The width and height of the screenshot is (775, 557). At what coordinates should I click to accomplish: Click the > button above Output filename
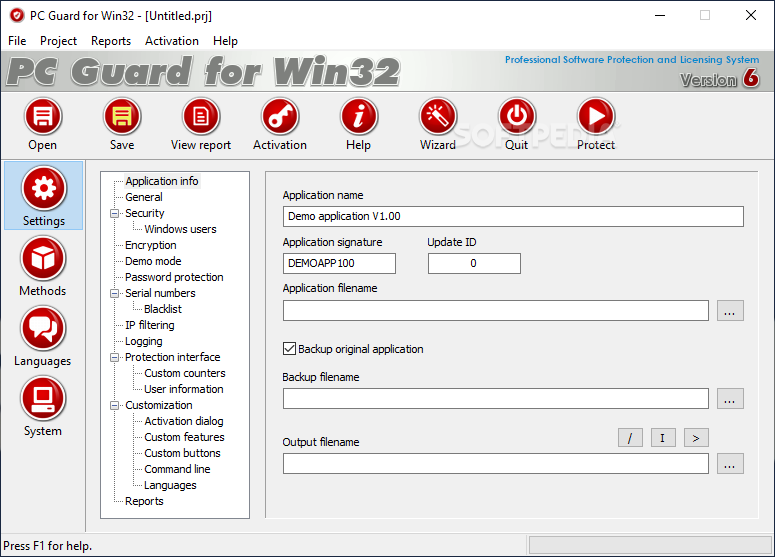tap(696, 438)
